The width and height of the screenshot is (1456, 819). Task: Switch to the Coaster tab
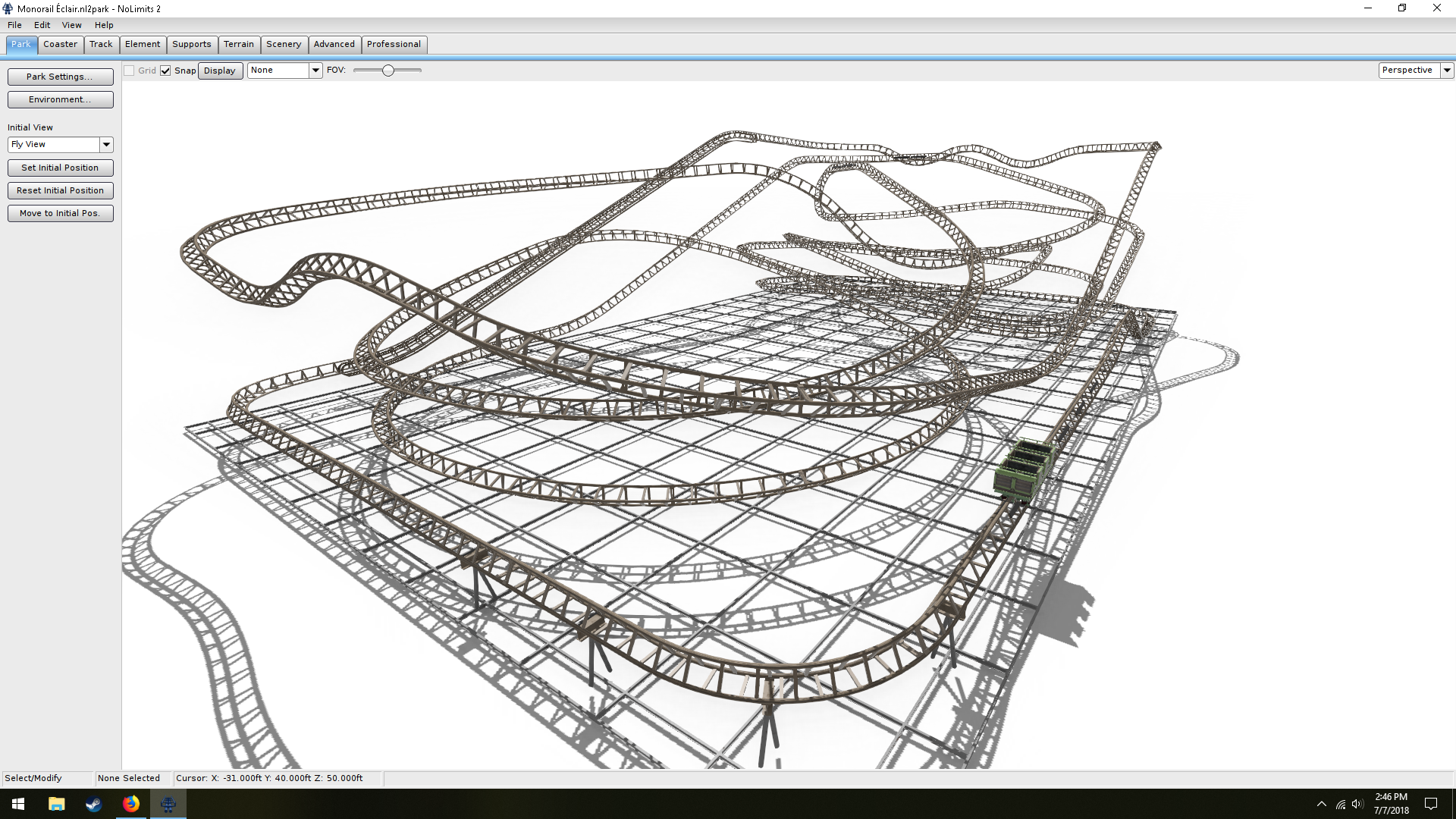click(60, 44)
